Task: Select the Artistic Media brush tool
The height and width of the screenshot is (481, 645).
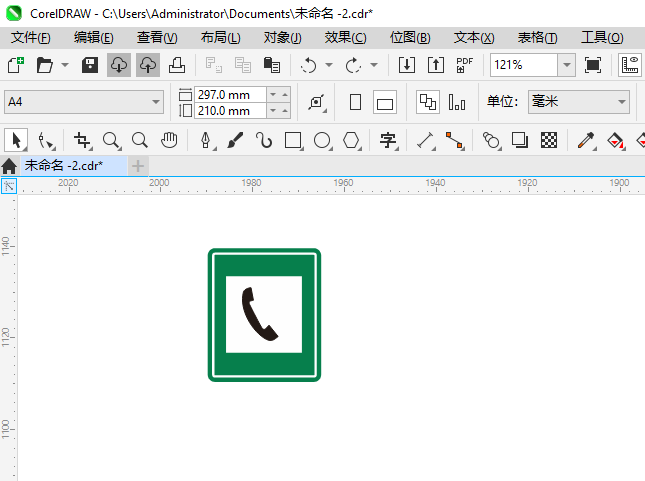Action: tap(235, 140)
